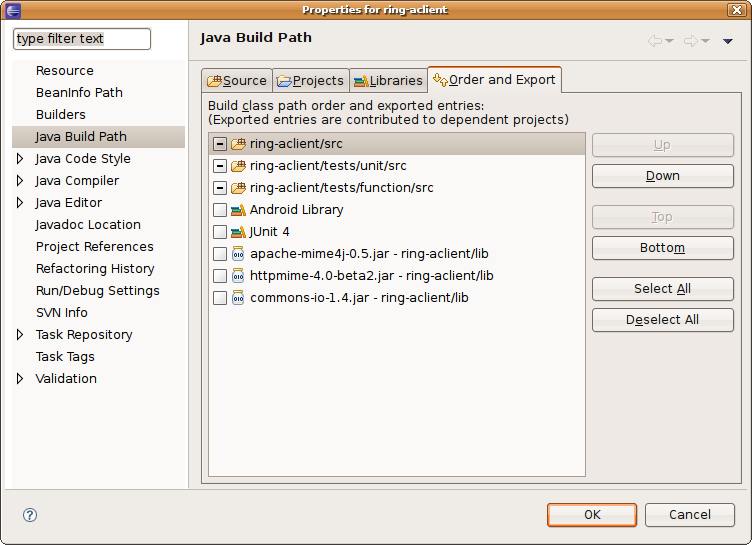Viewport: 752px width, 545px height.
Task: Select the Validation label
Action: point(66,379)
